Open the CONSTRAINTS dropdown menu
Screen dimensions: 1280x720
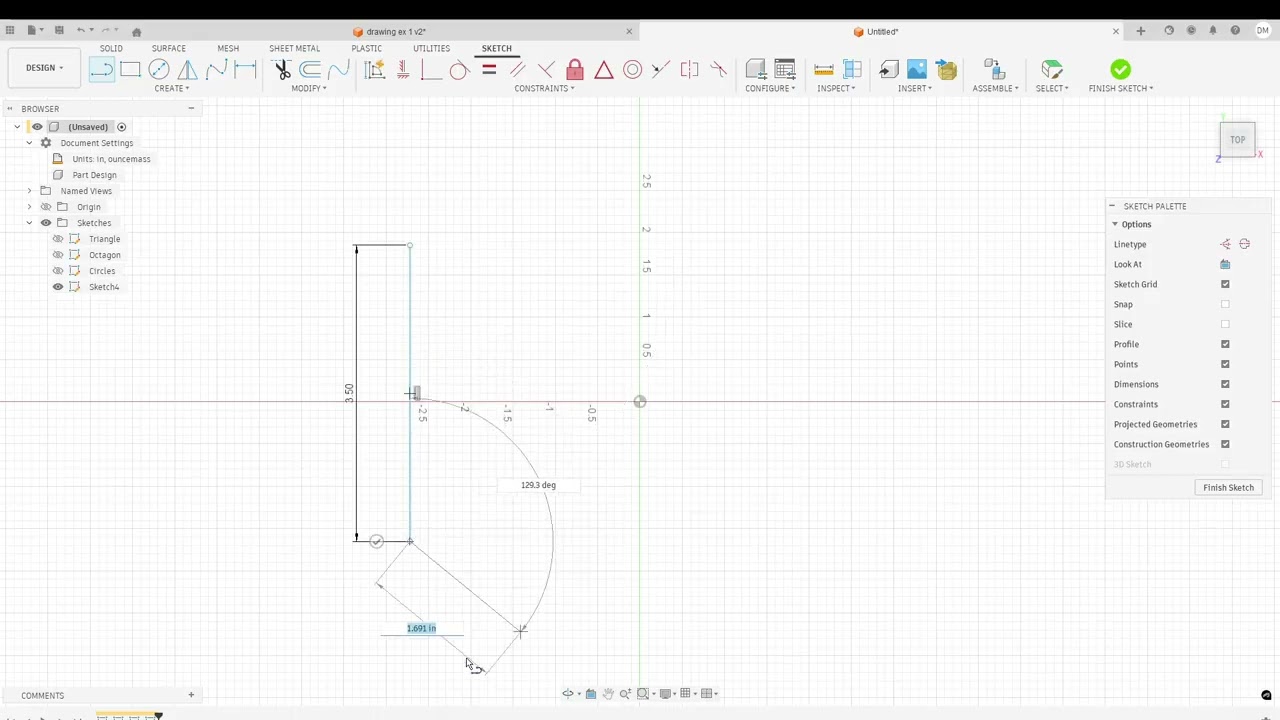coord(544,88)
